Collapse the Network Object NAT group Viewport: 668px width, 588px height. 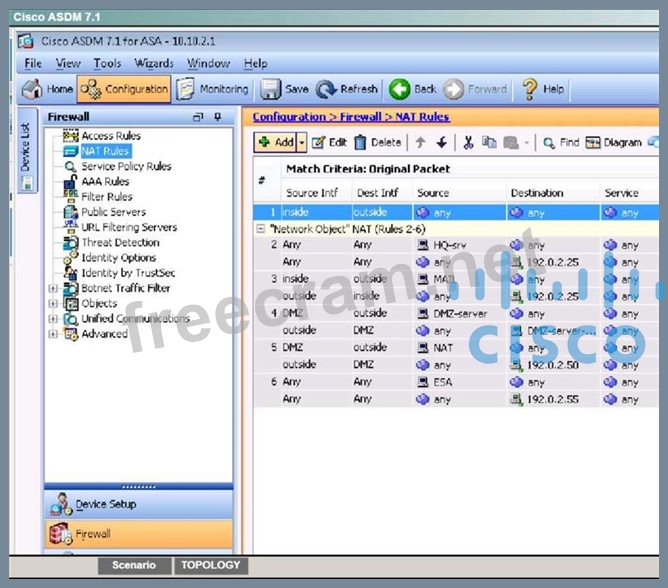262,228
